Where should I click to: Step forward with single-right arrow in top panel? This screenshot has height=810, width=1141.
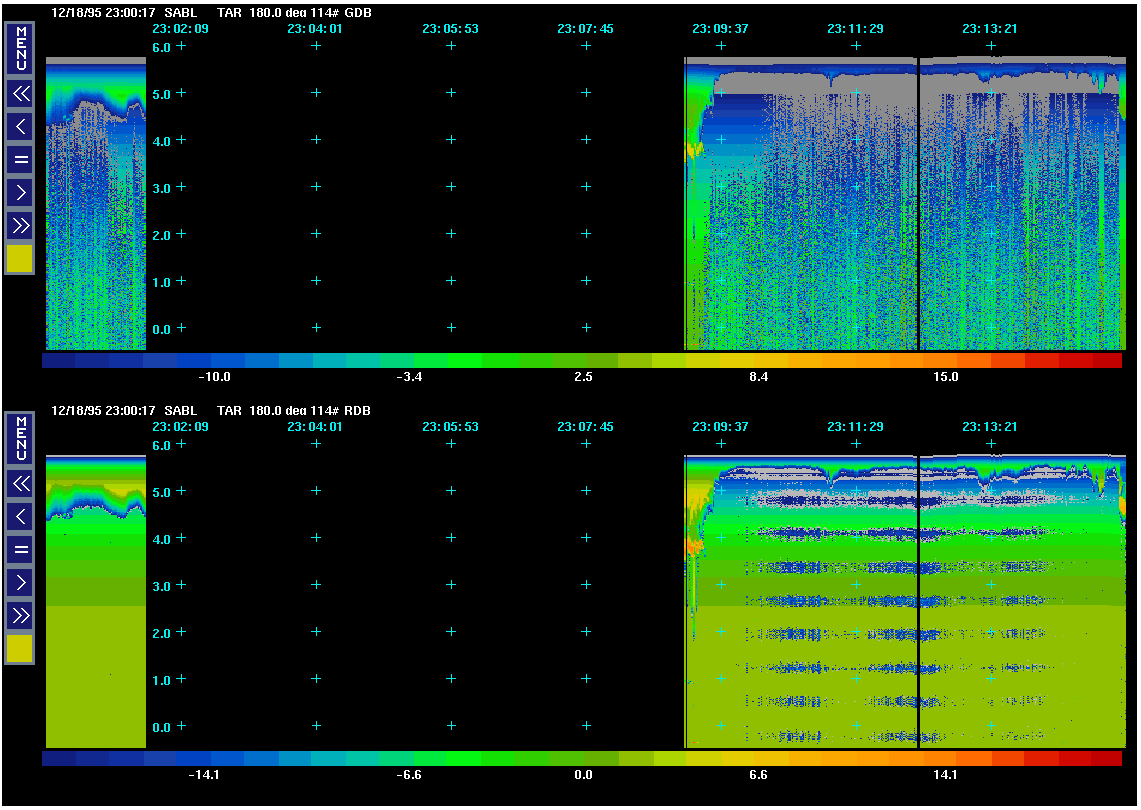(20, 192)
